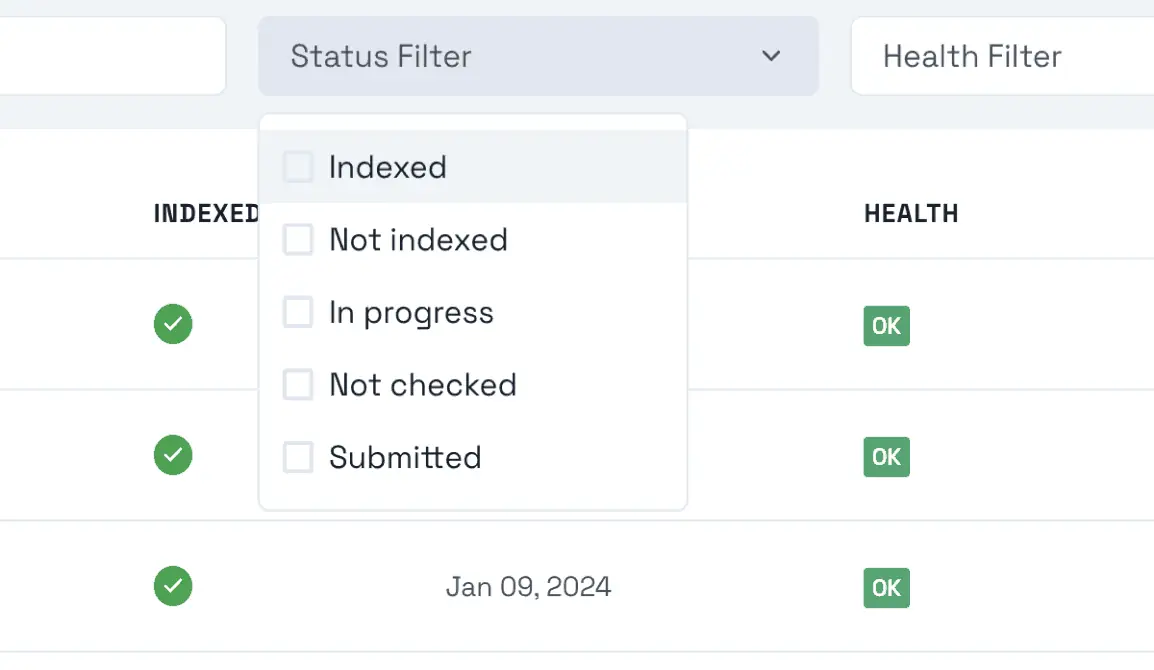This screenshot has height=670, width=1154.
Task: Open the Health Filter dropdown
Action: [x=1000, y=57]
